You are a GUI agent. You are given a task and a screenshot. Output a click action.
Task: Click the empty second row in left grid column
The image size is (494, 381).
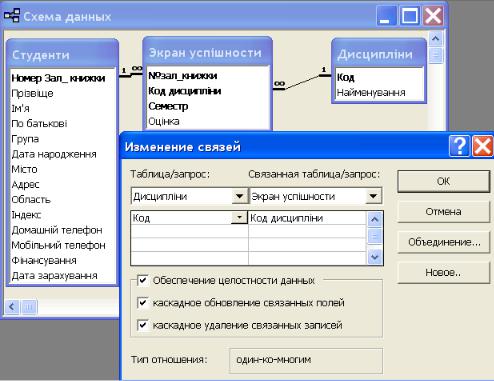click(189, 231)
